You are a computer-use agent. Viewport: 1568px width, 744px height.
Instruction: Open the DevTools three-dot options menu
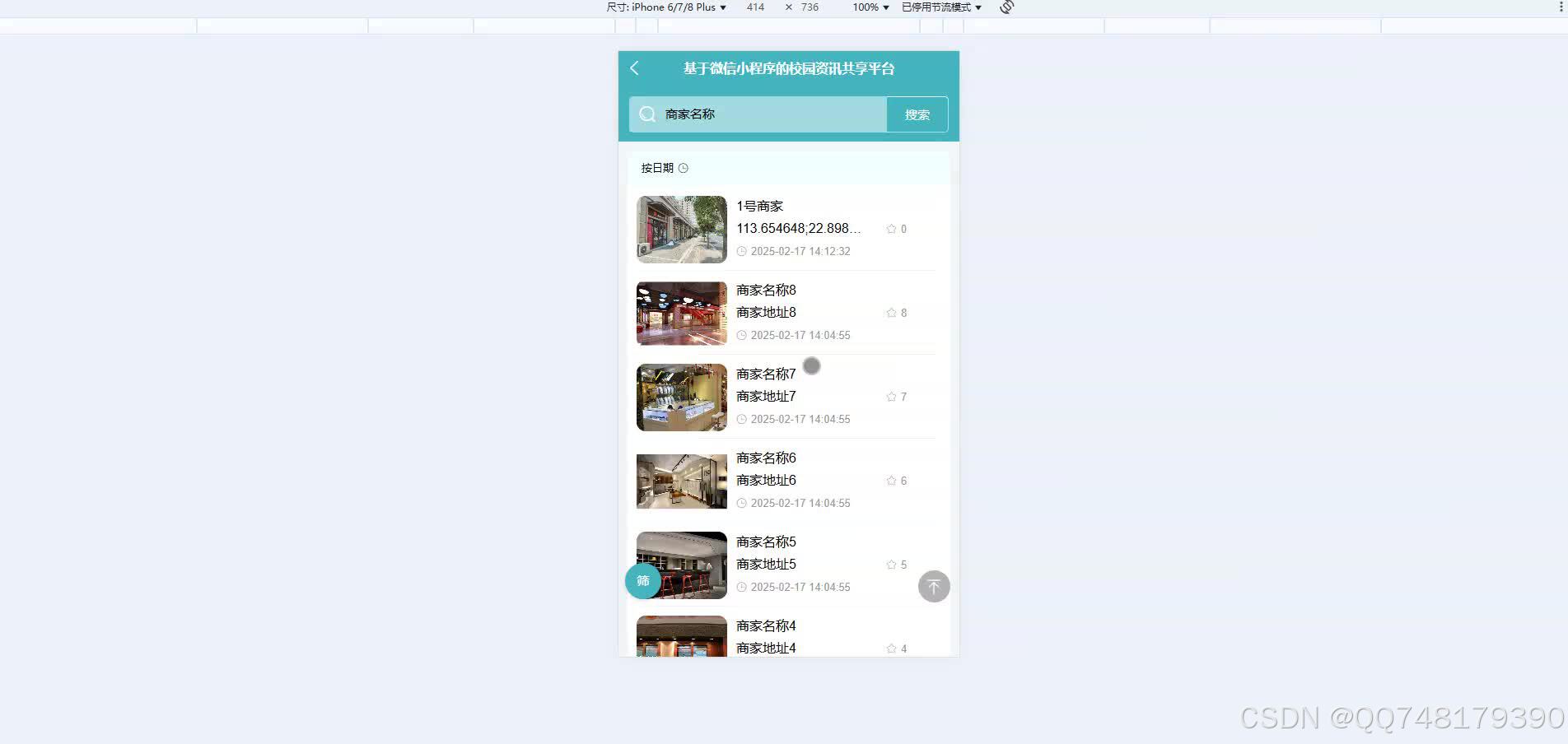coord(1561,7)
